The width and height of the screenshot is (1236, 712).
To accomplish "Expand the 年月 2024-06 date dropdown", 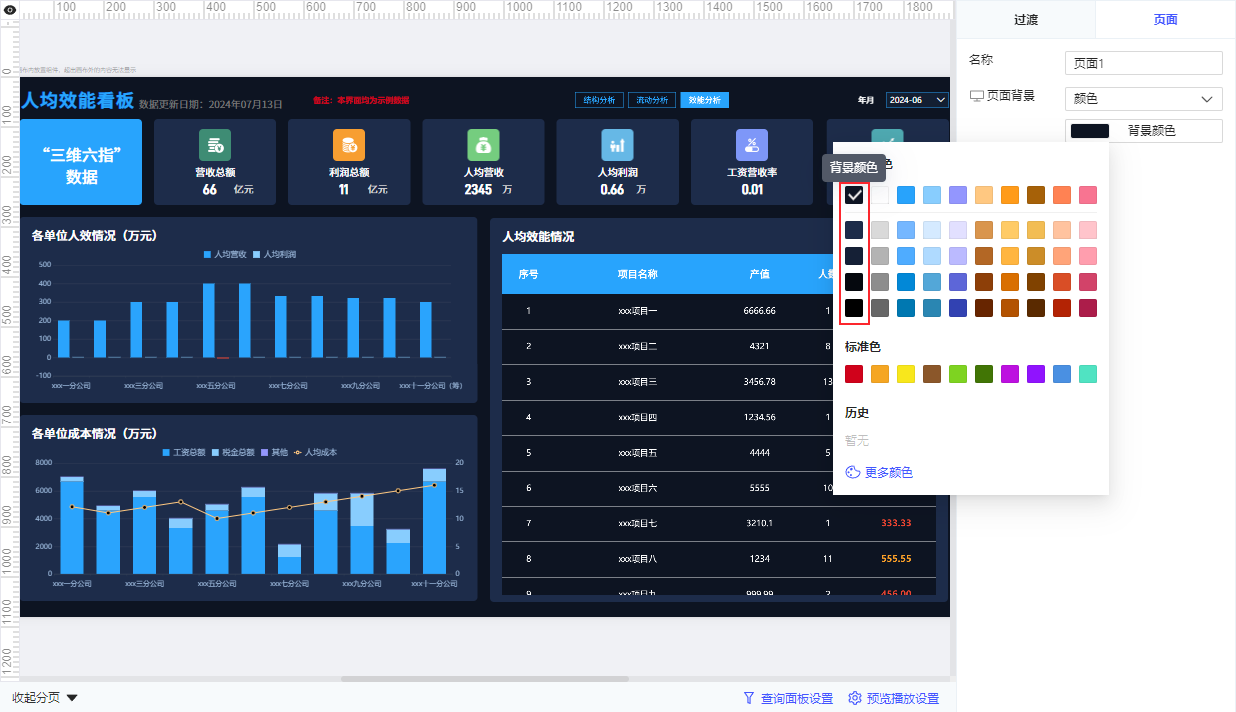I will click(918, 100).
